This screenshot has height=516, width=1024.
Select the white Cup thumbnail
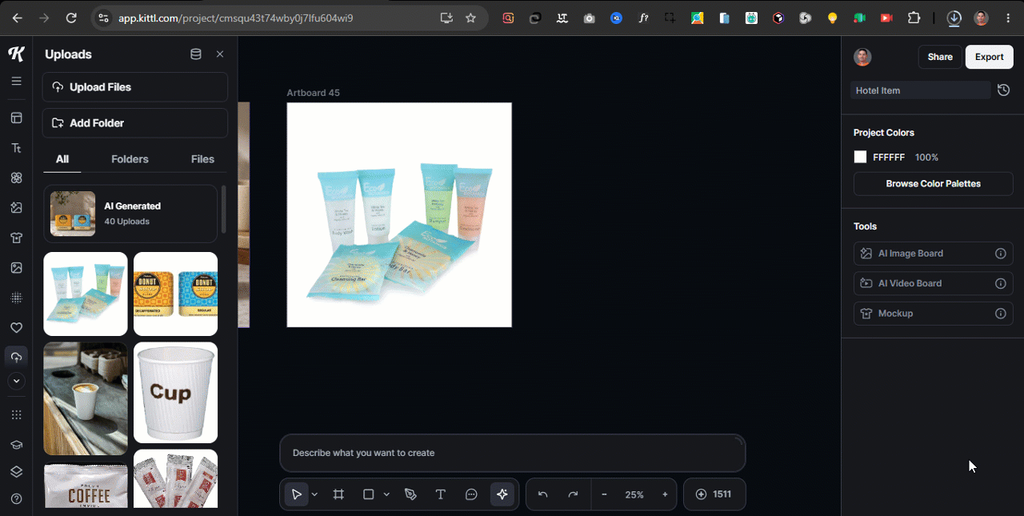[x=176, y=393]
